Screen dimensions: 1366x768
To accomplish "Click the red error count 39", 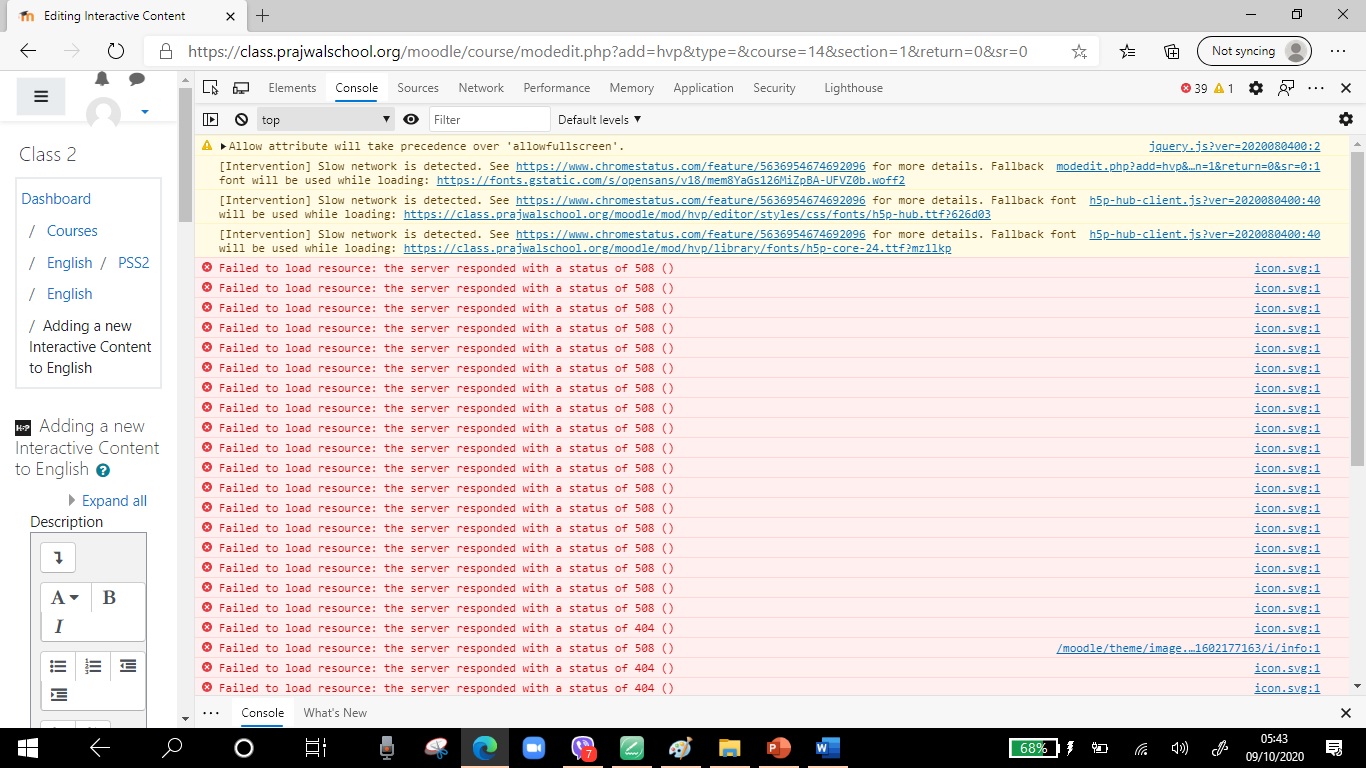I will tap(1194, 88).
